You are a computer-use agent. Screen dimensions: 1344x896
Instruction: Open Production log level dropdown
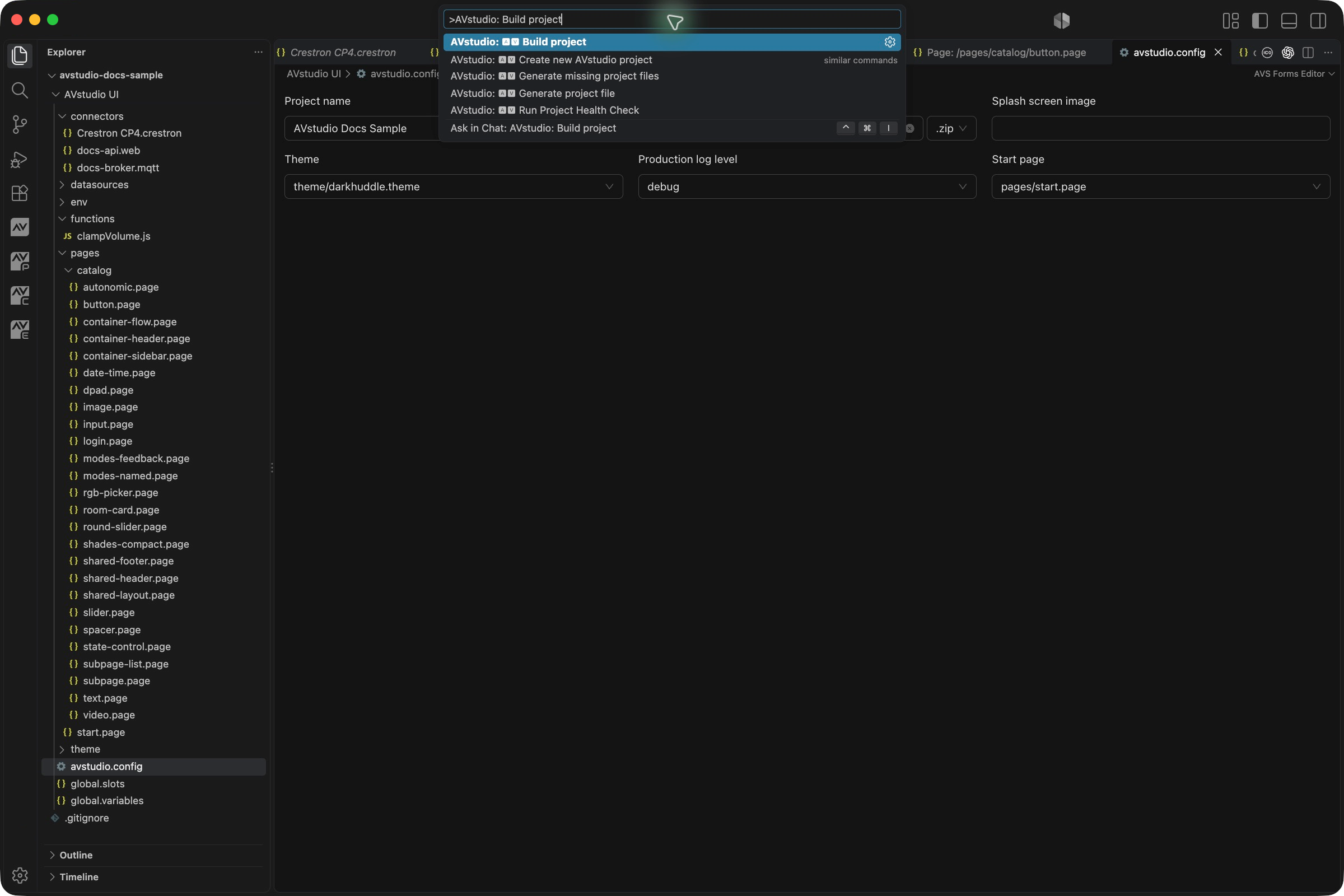coord(807,187)
